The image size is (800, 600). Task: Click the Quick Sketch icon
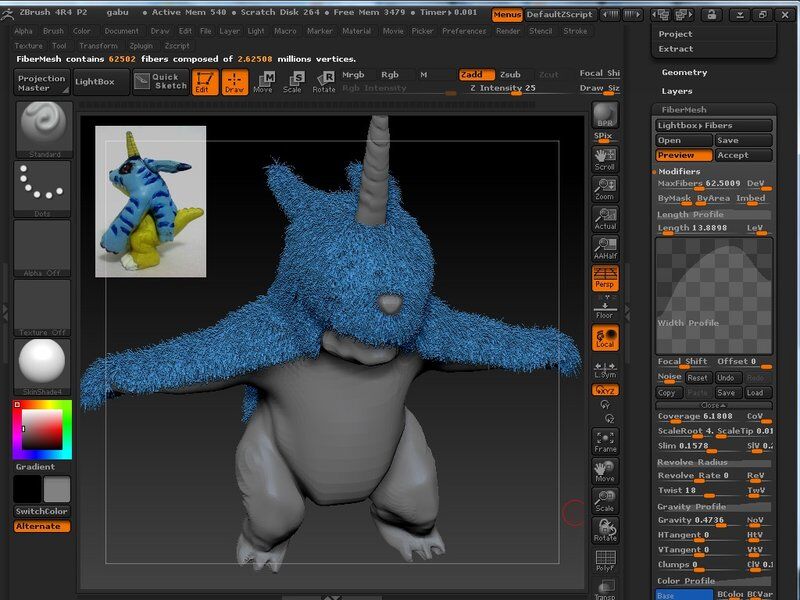161,82
